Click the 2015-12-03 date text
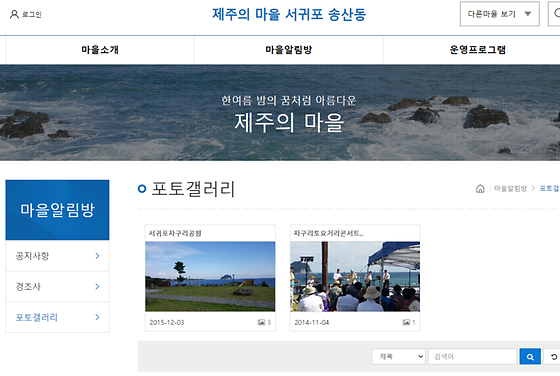The image size is (560, 376). tap(167, 322)
